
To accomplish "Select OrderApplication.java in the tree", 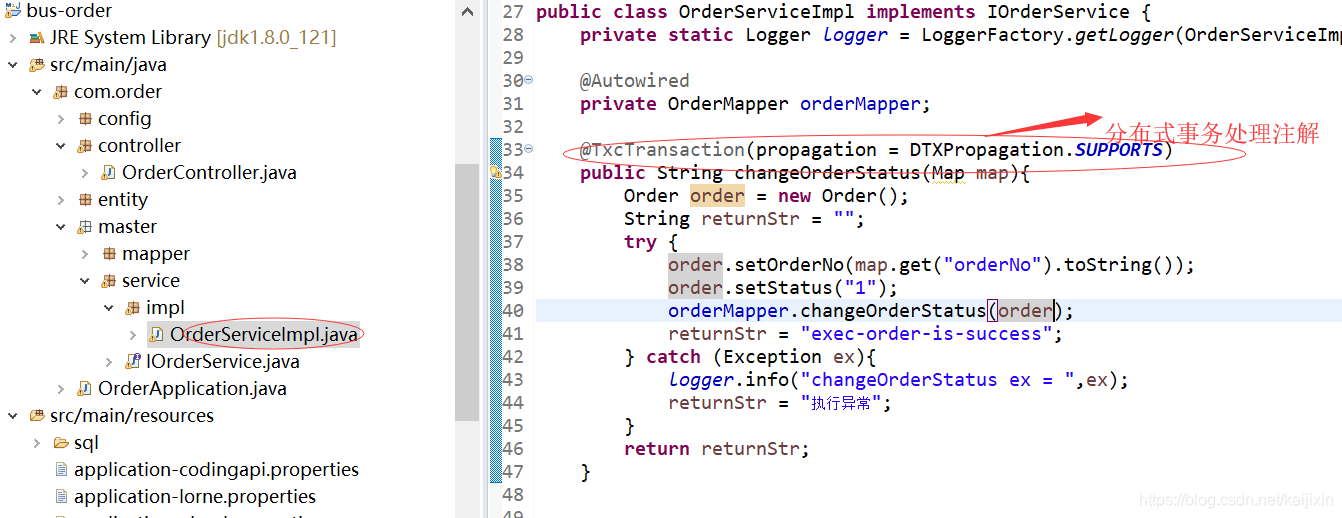I will 192,389.
